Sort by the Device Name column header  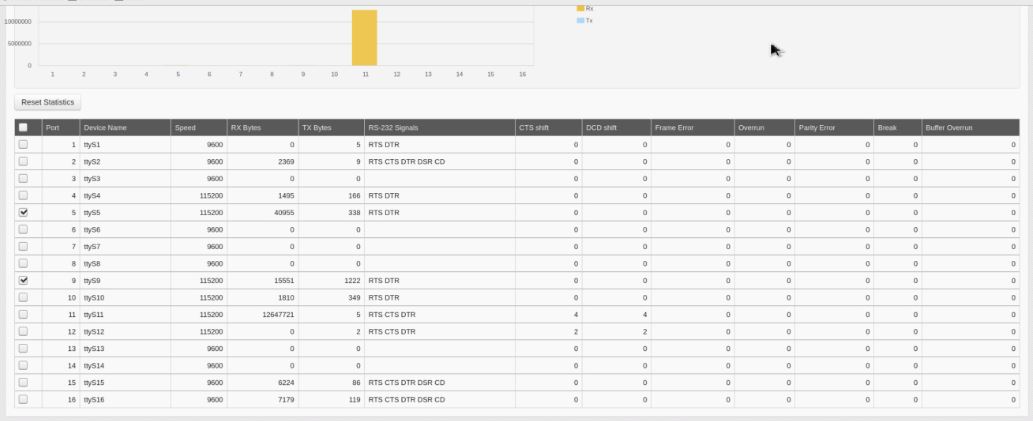coord(105,128)
